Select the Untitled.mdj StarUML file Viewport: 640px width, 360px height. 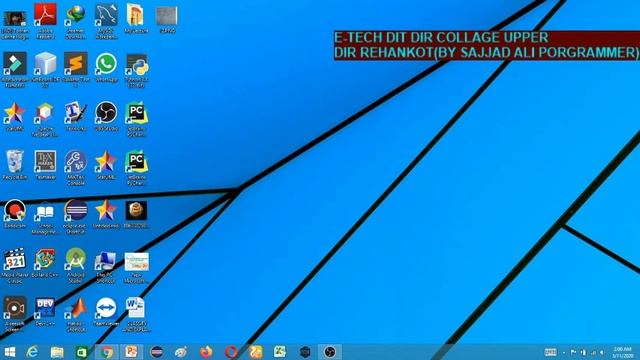click(x=106, y=211)
